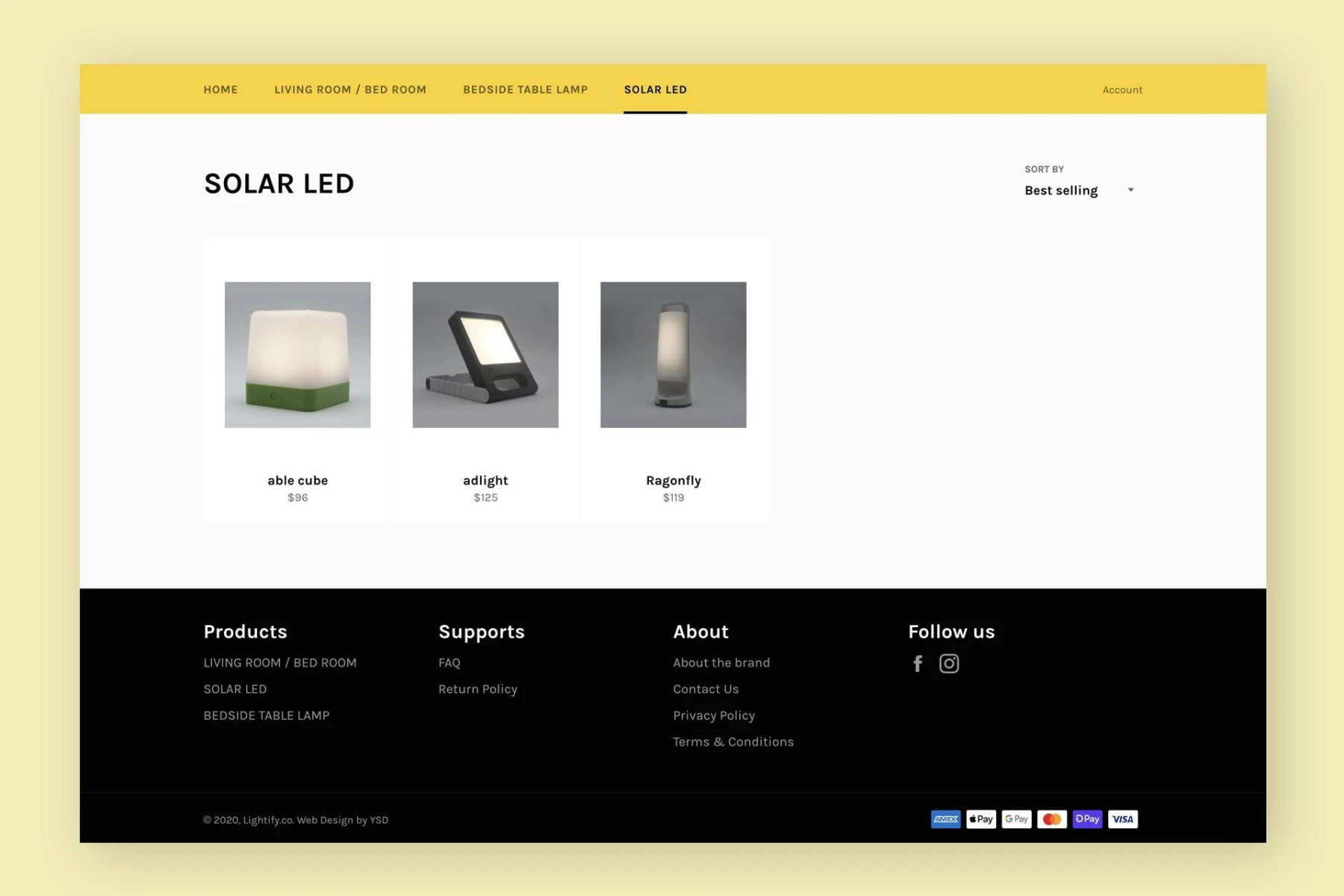The height and width of the screenshot is (896, 1344).
Task: Switch to the HOME navigation tab
Action: pos(220,90)
